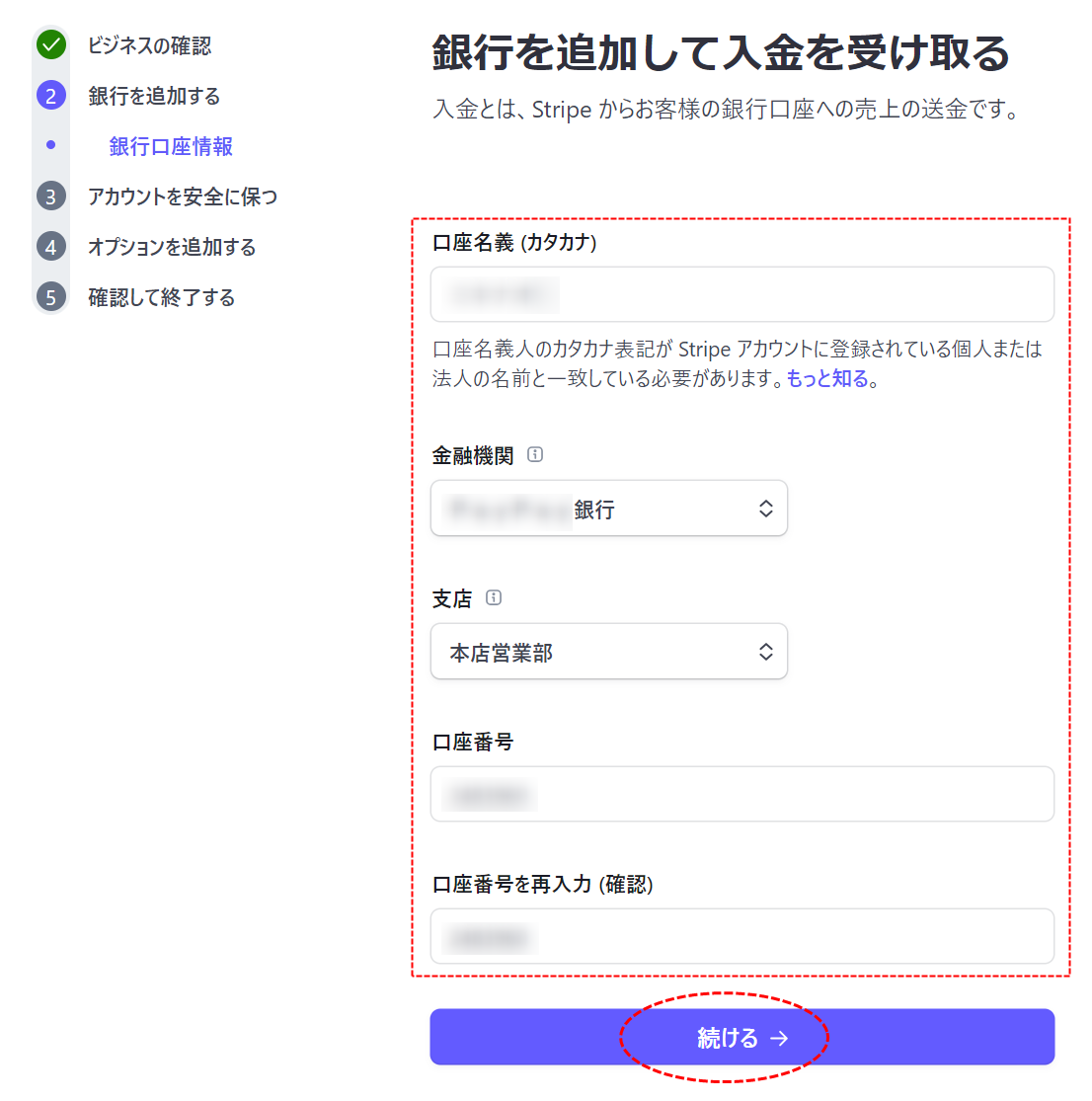
Task: Open the 金融機関 bank selection dropdown
Action: click(609, 508)
